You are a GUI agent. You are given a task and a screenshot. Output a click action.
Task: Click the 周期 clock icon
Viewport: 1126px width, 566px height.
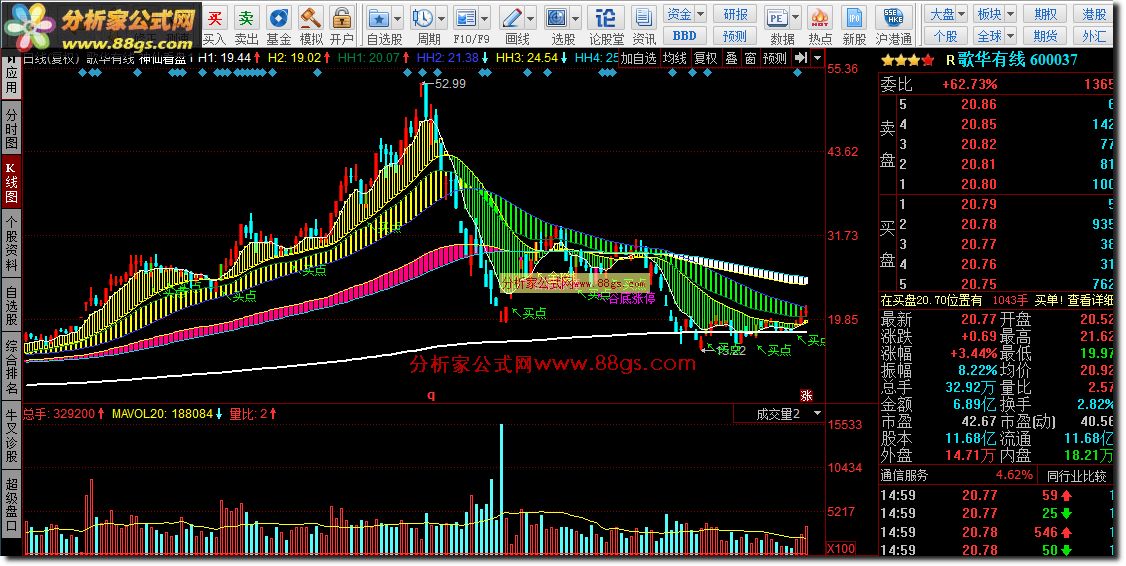(423, 17)
